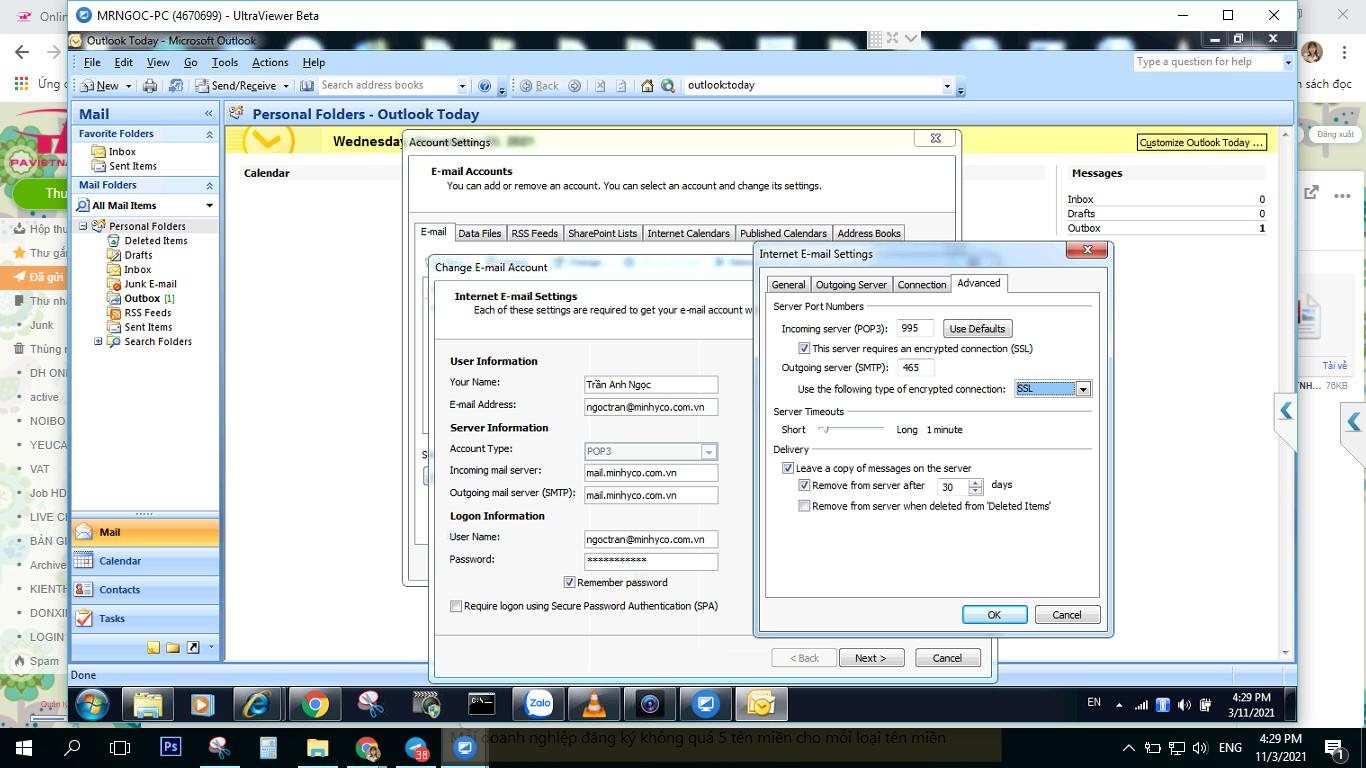Expand Search Folders tree node
The height and width of the screenshot is (768, 1366).
pyautogui.click(x=98, y=341)
